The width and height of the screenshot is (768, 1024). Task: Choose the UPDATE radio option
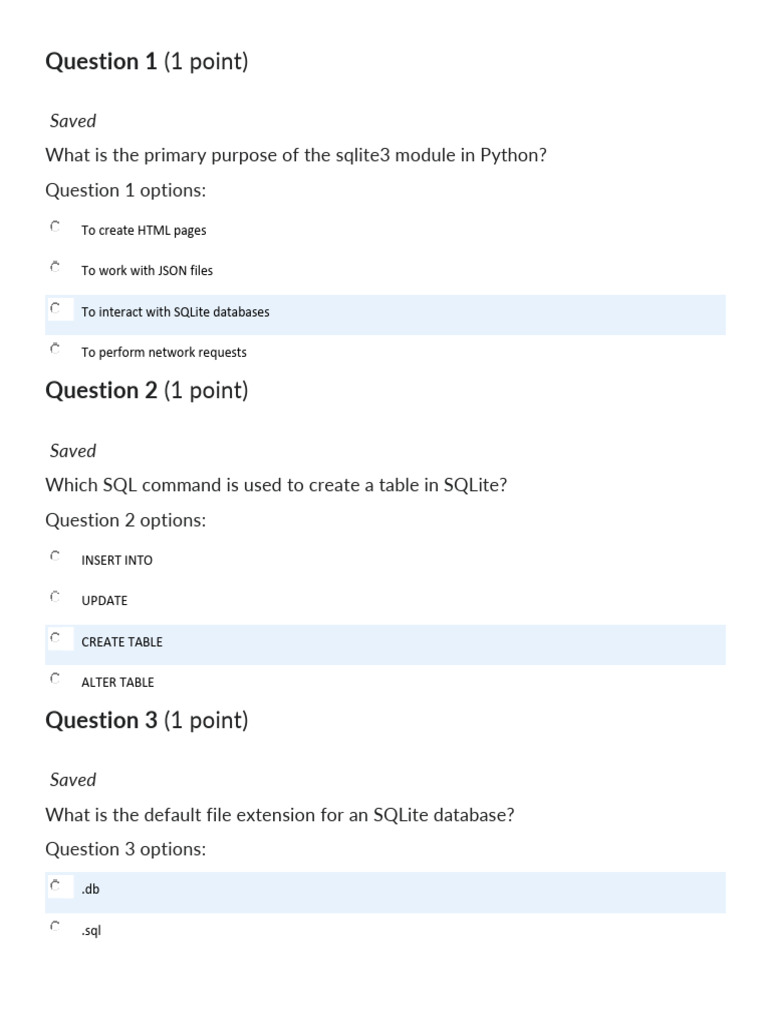click(55, 597)
